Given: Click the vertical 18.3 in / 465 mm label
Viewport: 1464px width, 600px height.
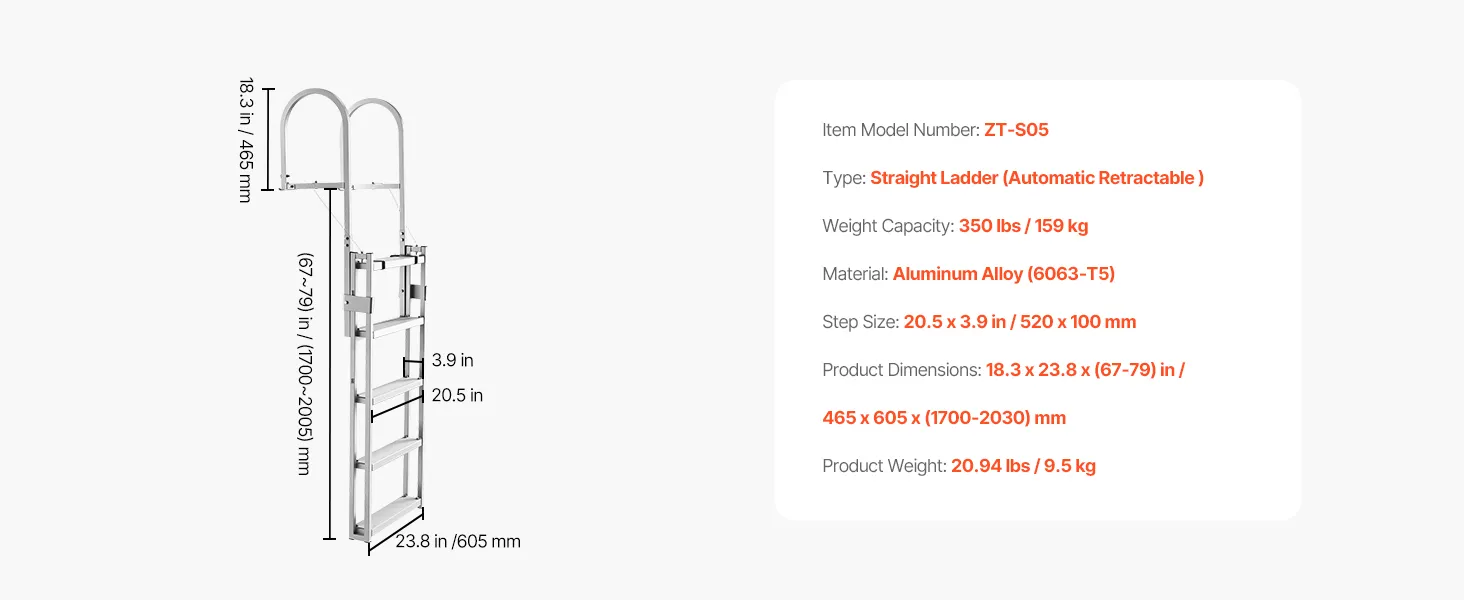Looking at the screenshot, I should click(245, 140).
